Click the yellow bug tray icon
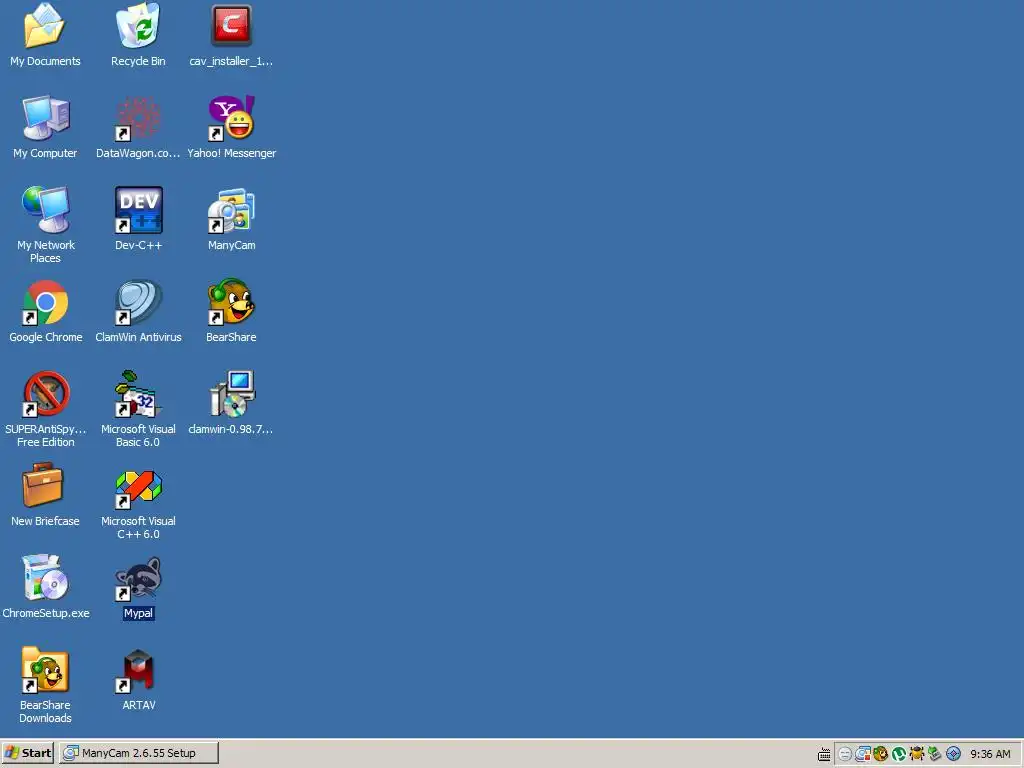 (x=917, y=754)
